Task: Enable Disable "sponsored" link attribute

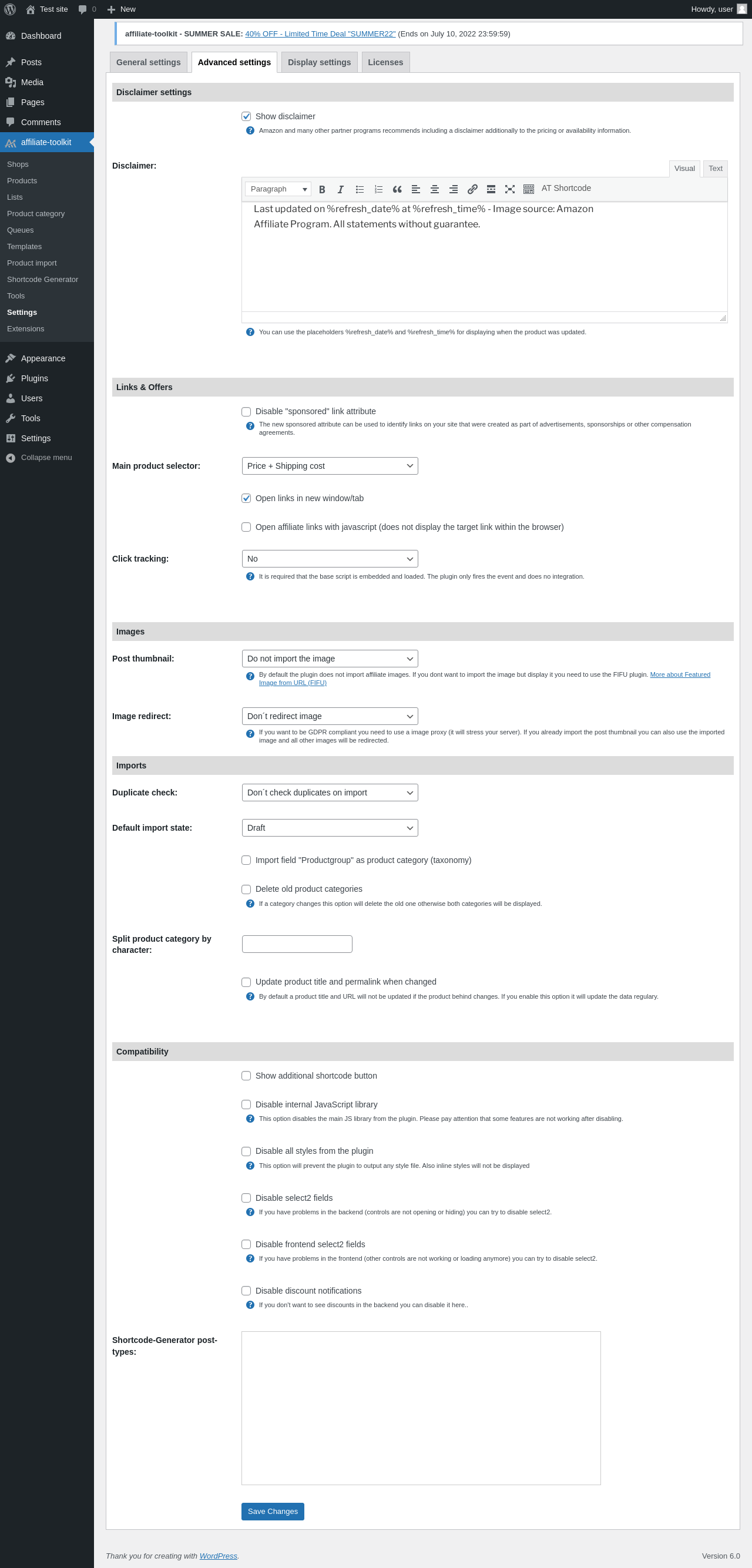Action: [x=246, y=412]
